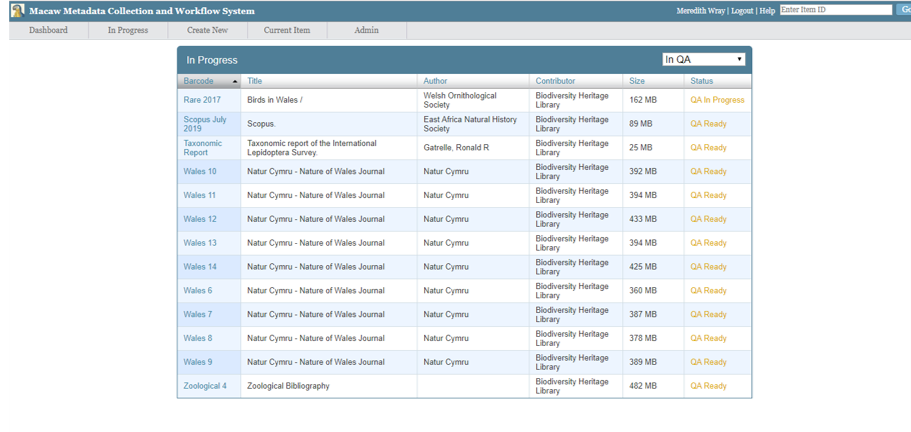The height and width of the screenshot is (432, 911).
Task: Open the Zoological 4 barcode link
Action: point(205,386)
